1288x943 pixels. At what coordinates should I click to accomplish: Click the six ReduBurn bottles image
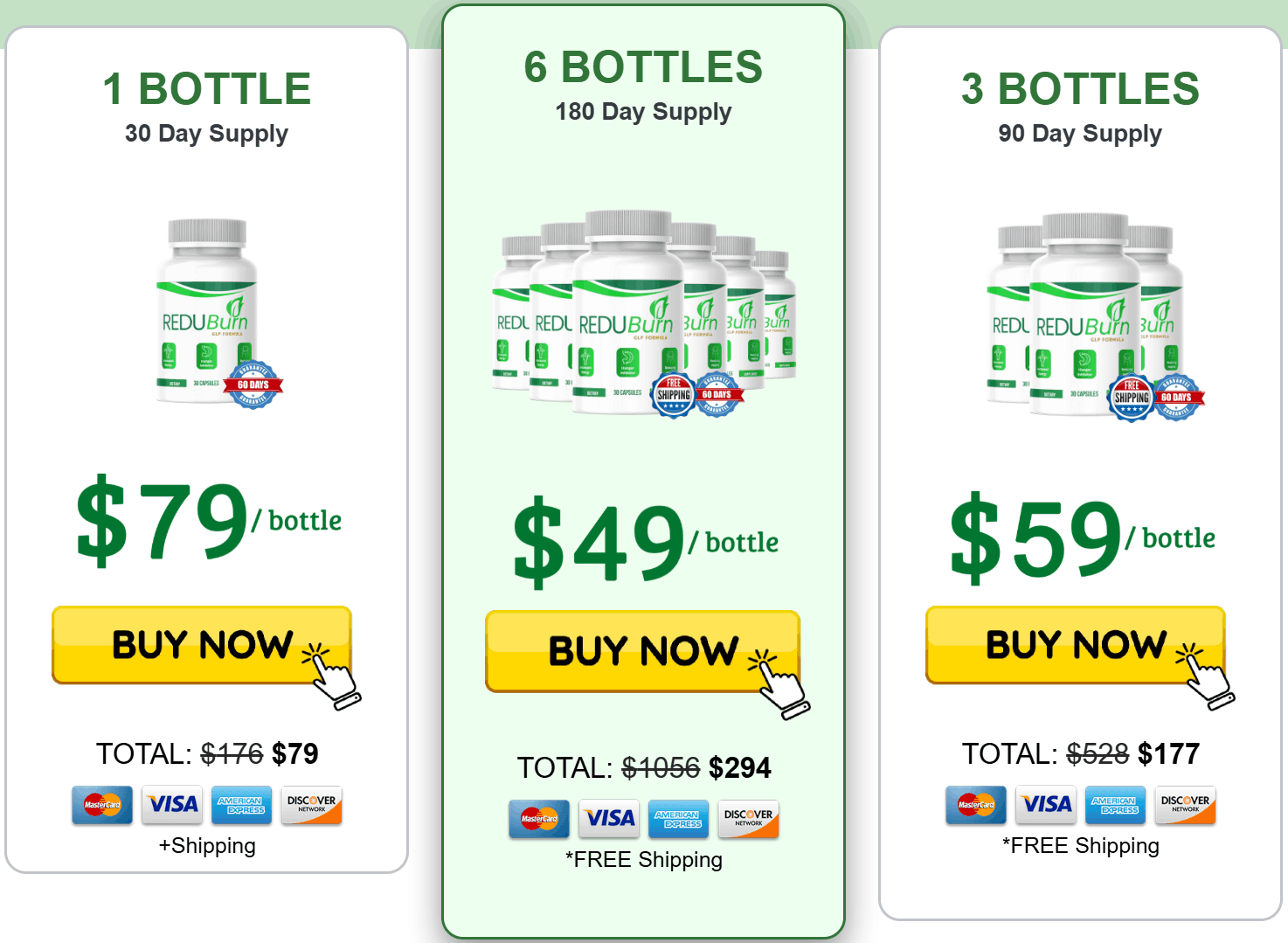(643, 310)
